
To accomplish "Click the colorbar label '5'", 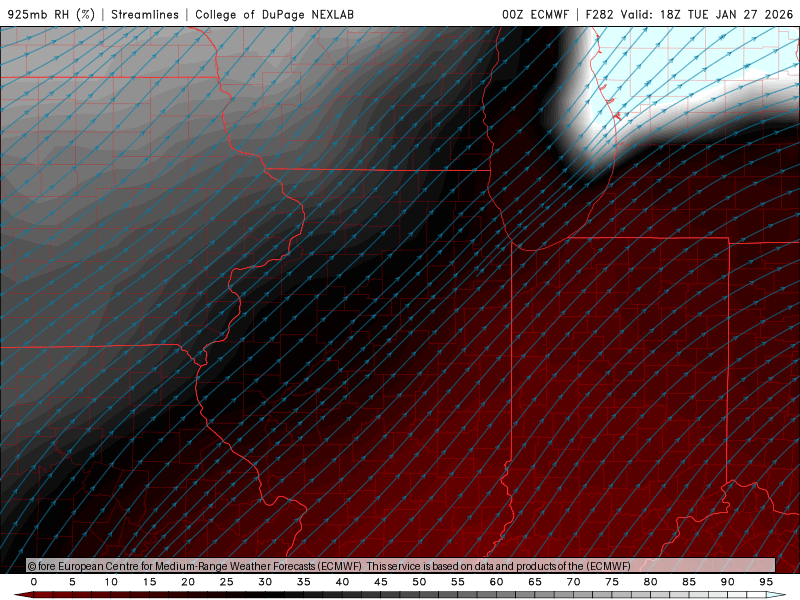I will click(72, 582).
